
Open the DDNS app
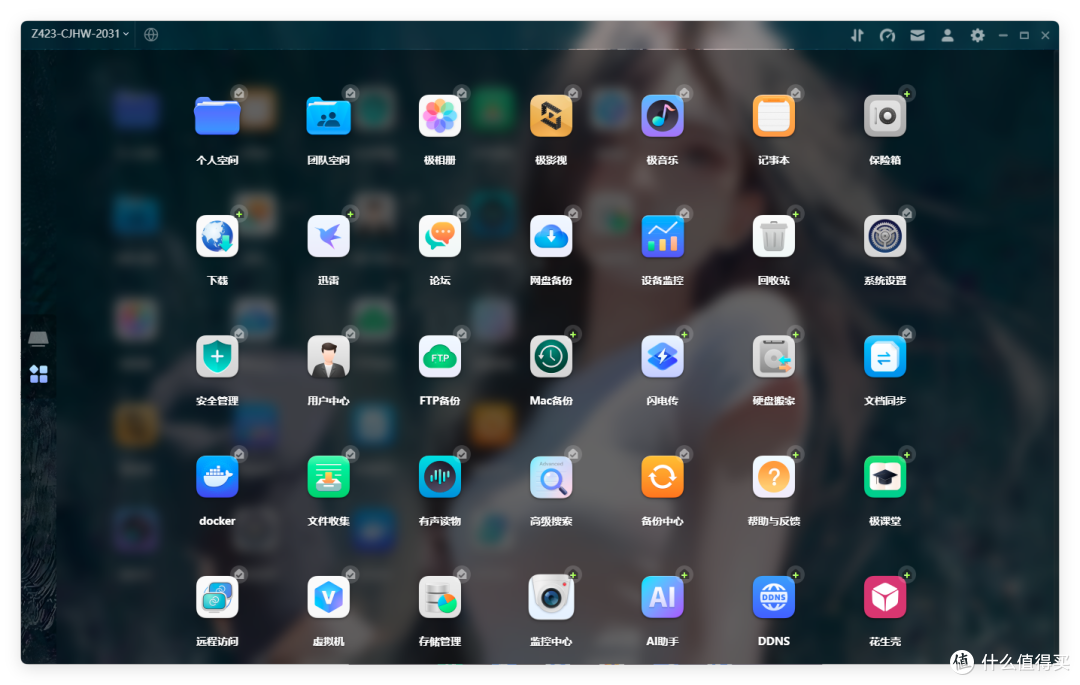[x=773, y=597]
